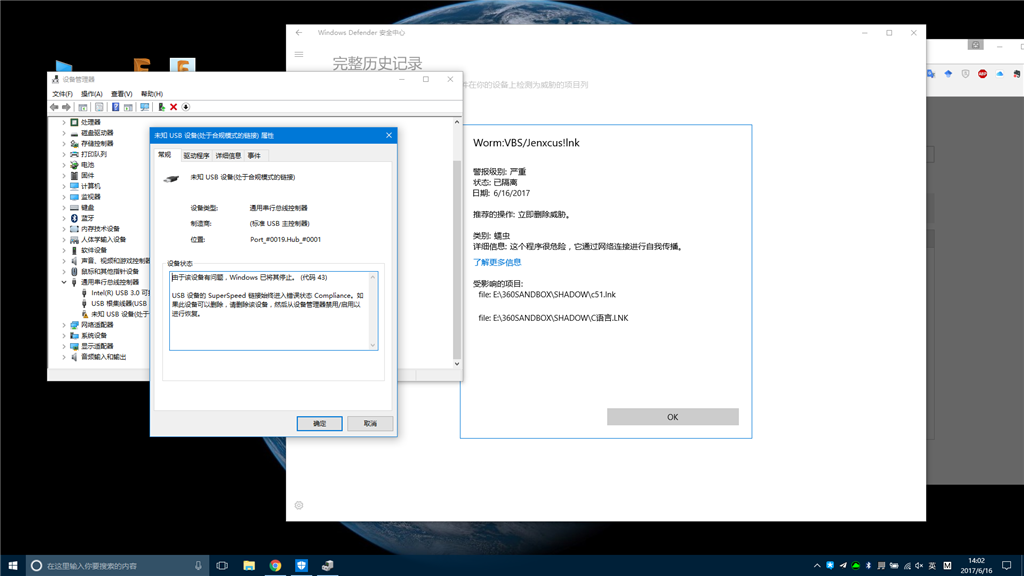Expand 处理器 tree node
Viewport: 1024px width, 576px height.
(64, 122)
